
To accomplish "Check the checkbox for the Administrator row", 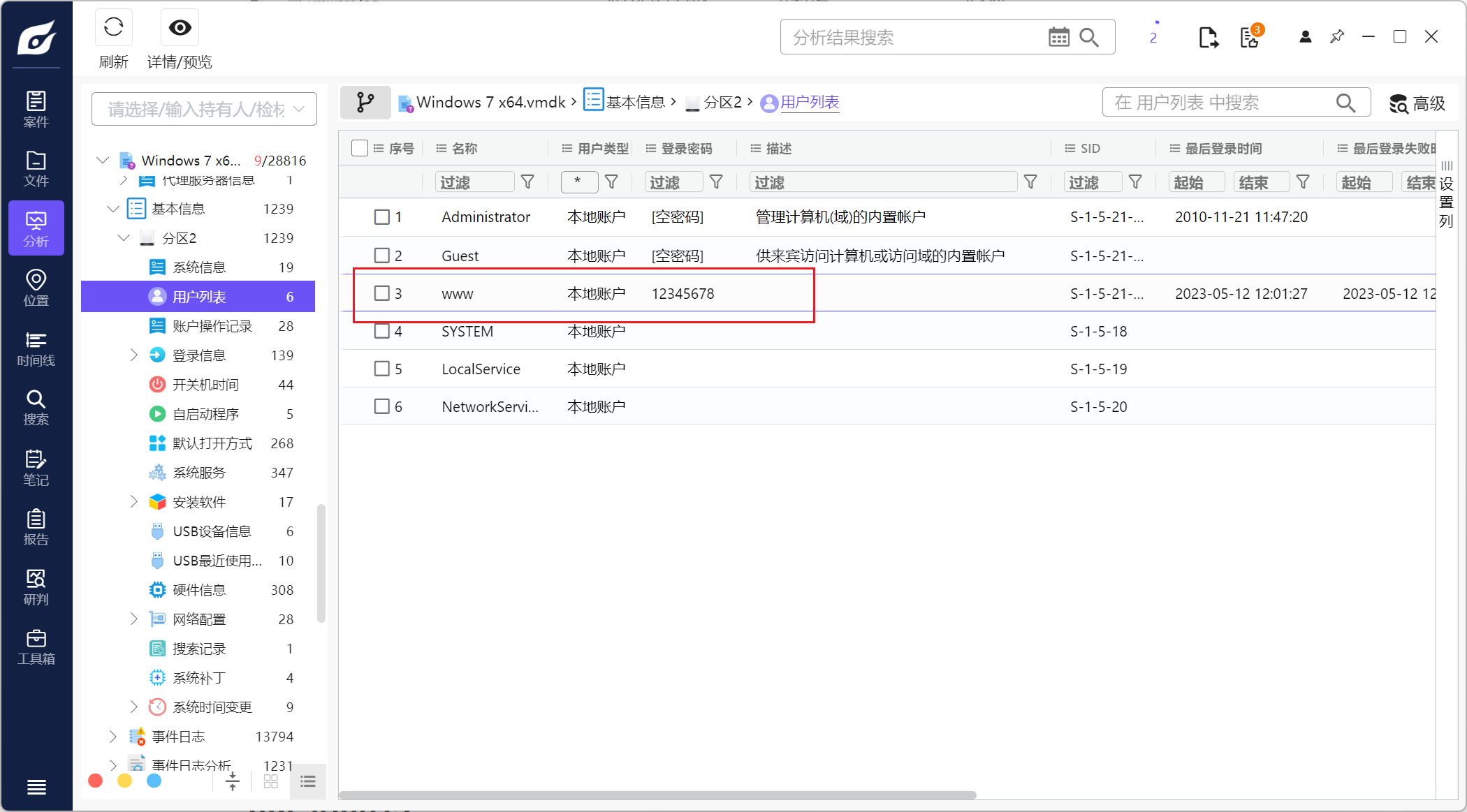I will point(381,217).
